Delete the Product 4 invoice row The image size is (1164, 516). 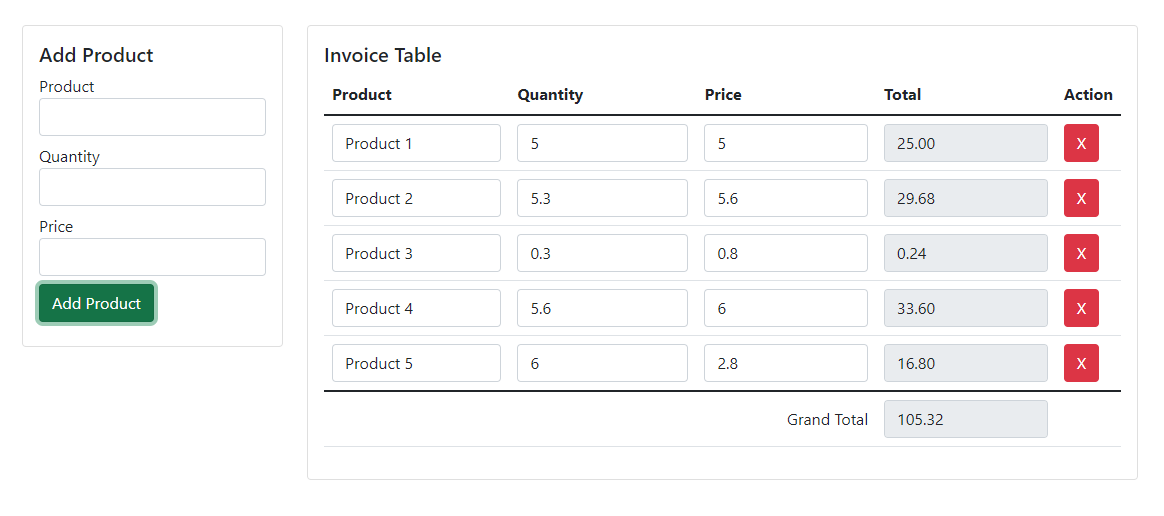1081,308
